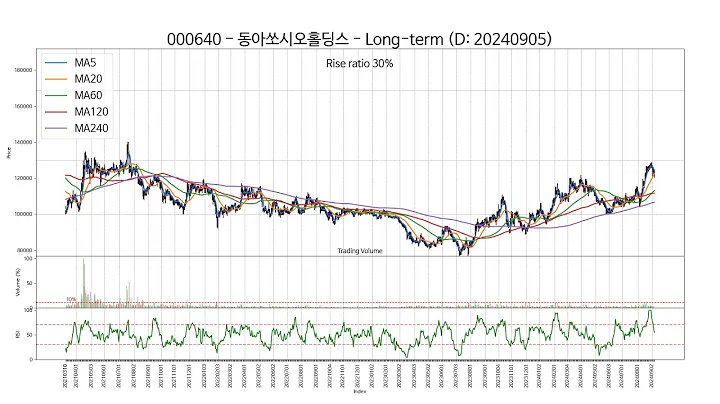
Task: Click the final RSI peak near chart end
Action: click(650, 311)
